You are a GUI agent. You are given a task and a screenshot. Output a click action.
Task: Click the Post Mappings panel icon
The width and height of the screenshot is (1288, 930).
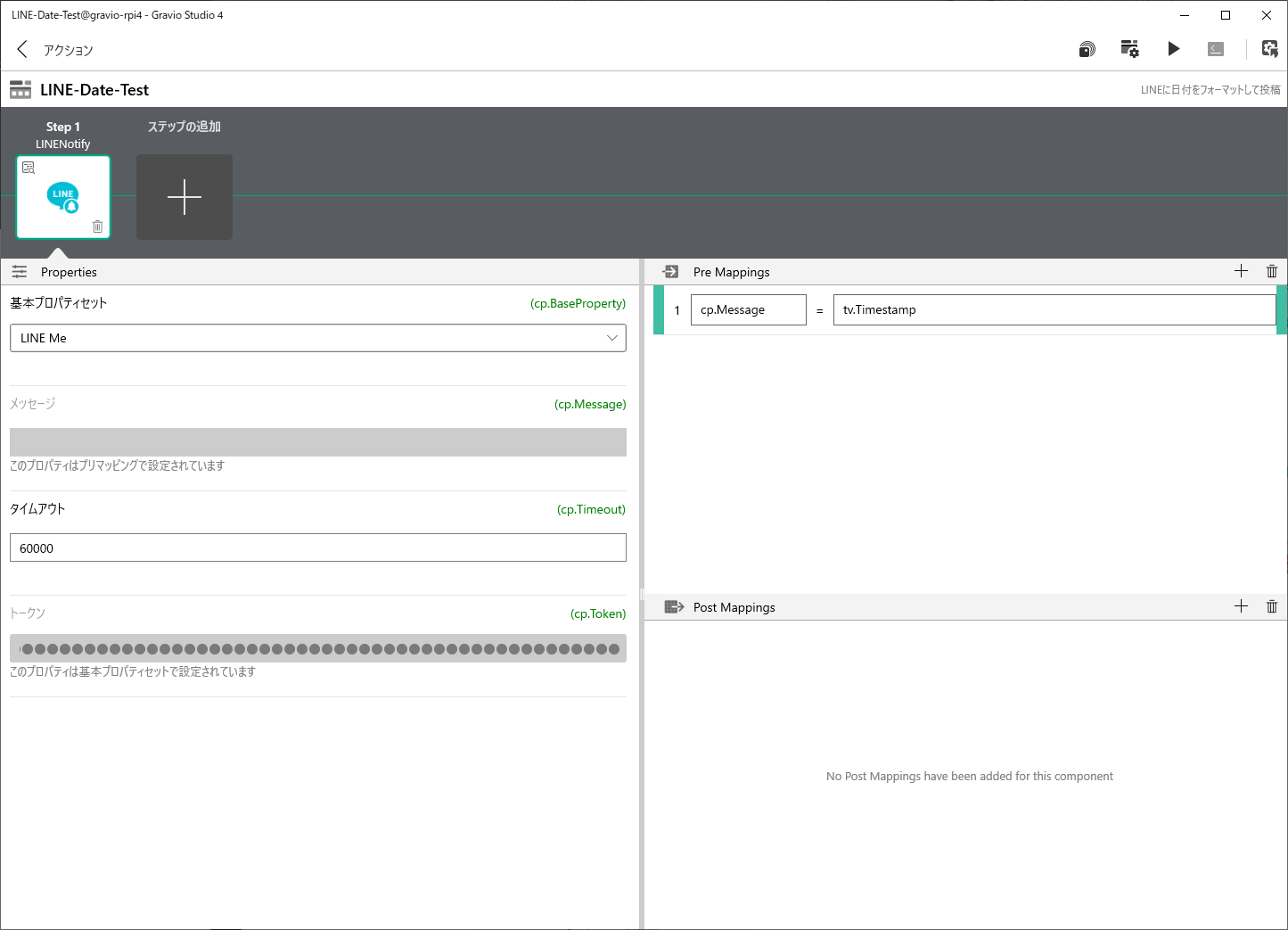(x=674, y=606)
